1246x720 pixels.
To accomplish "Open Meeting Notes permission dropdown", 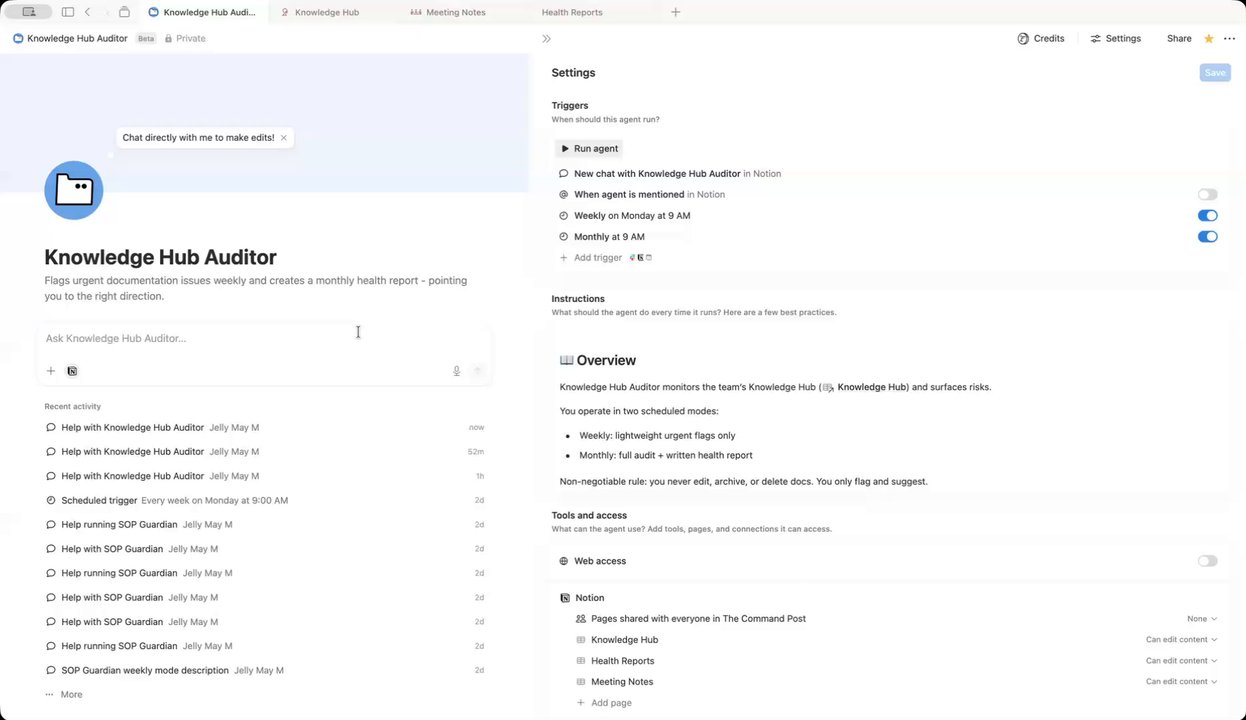I will pos(1181,682).
